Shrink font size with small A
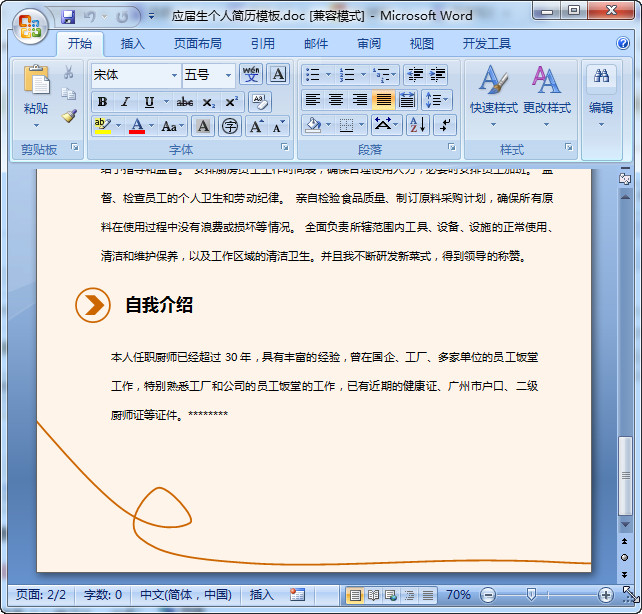This screenshot has height=614, width=642. [278, 126]
